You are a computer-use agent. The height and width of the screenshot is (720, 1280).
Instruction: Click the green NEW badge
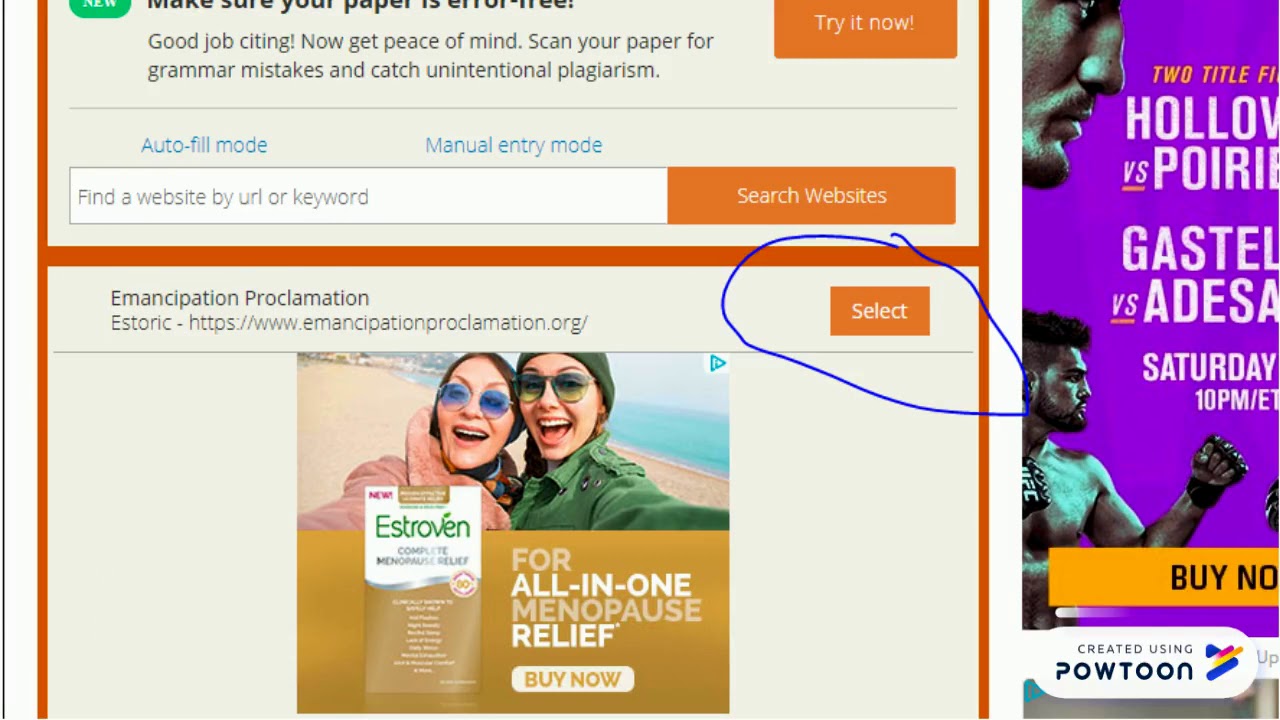[x=100, y=5]
